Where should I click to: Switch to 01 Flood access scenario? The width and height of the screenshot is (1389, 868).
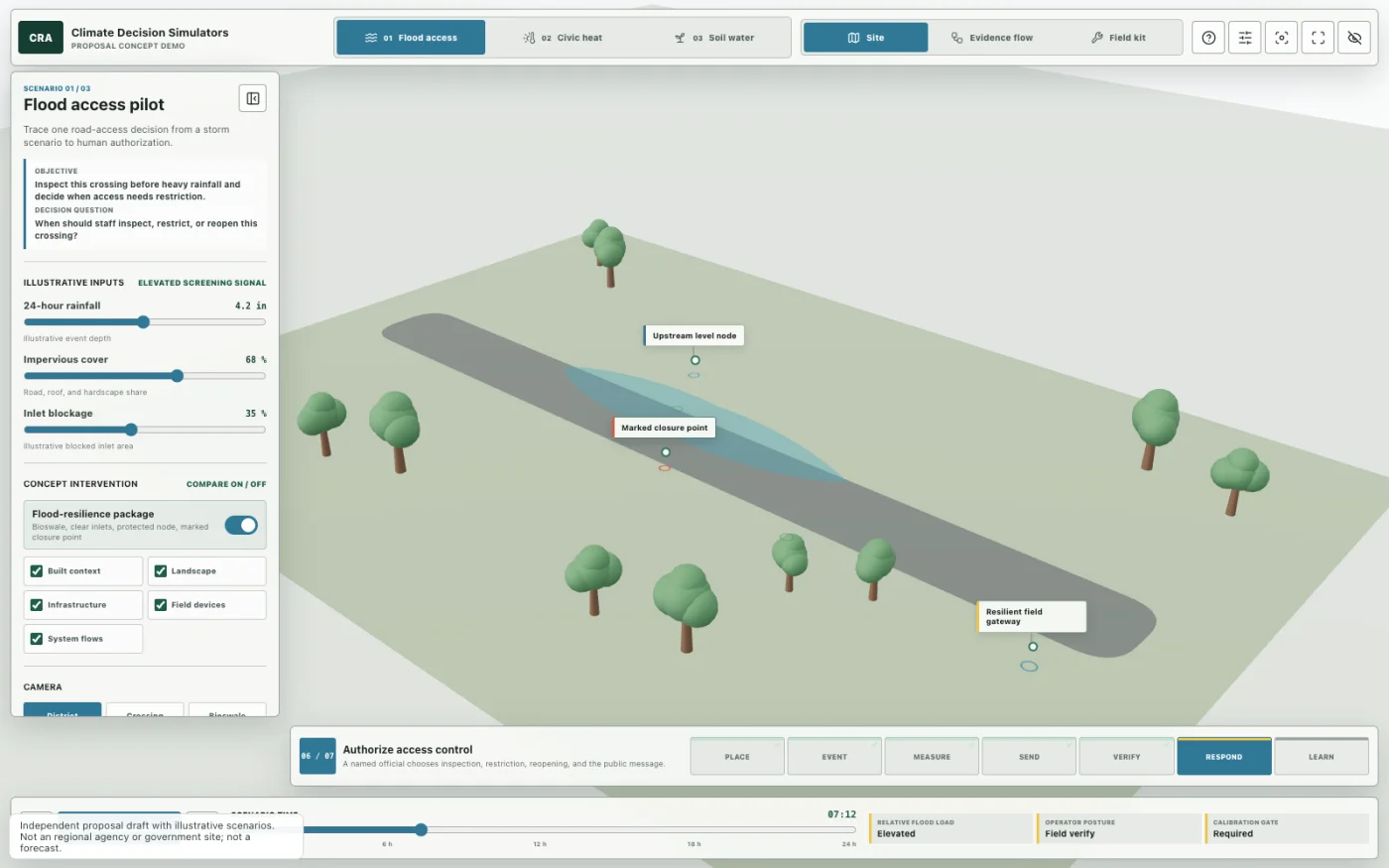(x=411, y=38)
